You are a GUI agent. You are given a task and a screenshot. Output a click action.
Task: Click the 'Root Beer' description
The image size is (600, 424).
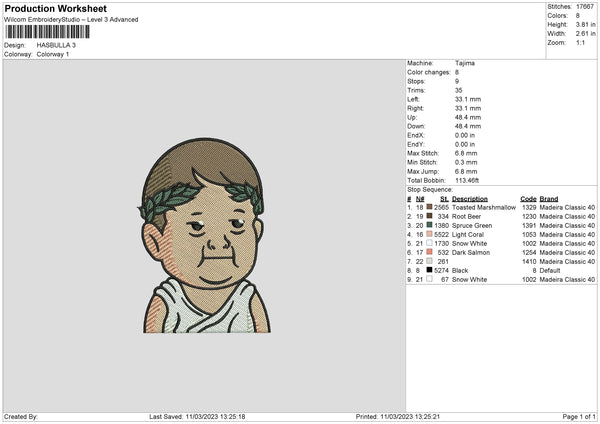[x=466, y=216]
